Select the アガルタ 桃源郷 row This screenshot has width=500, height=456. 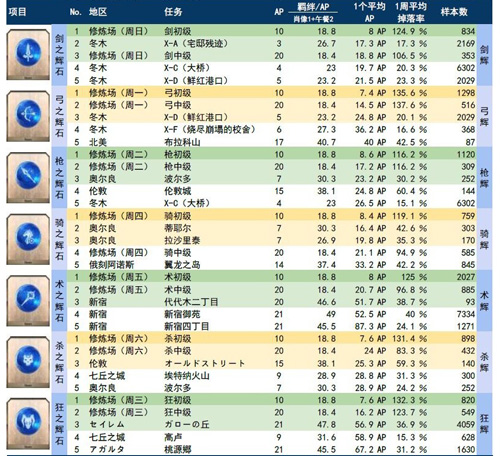272,449
